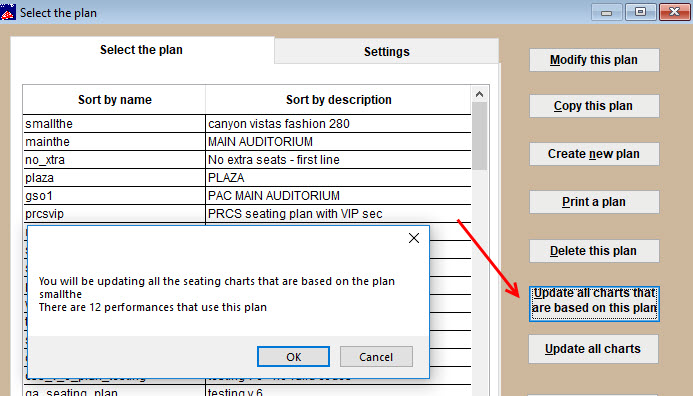Click the Update all charts button

593,349
